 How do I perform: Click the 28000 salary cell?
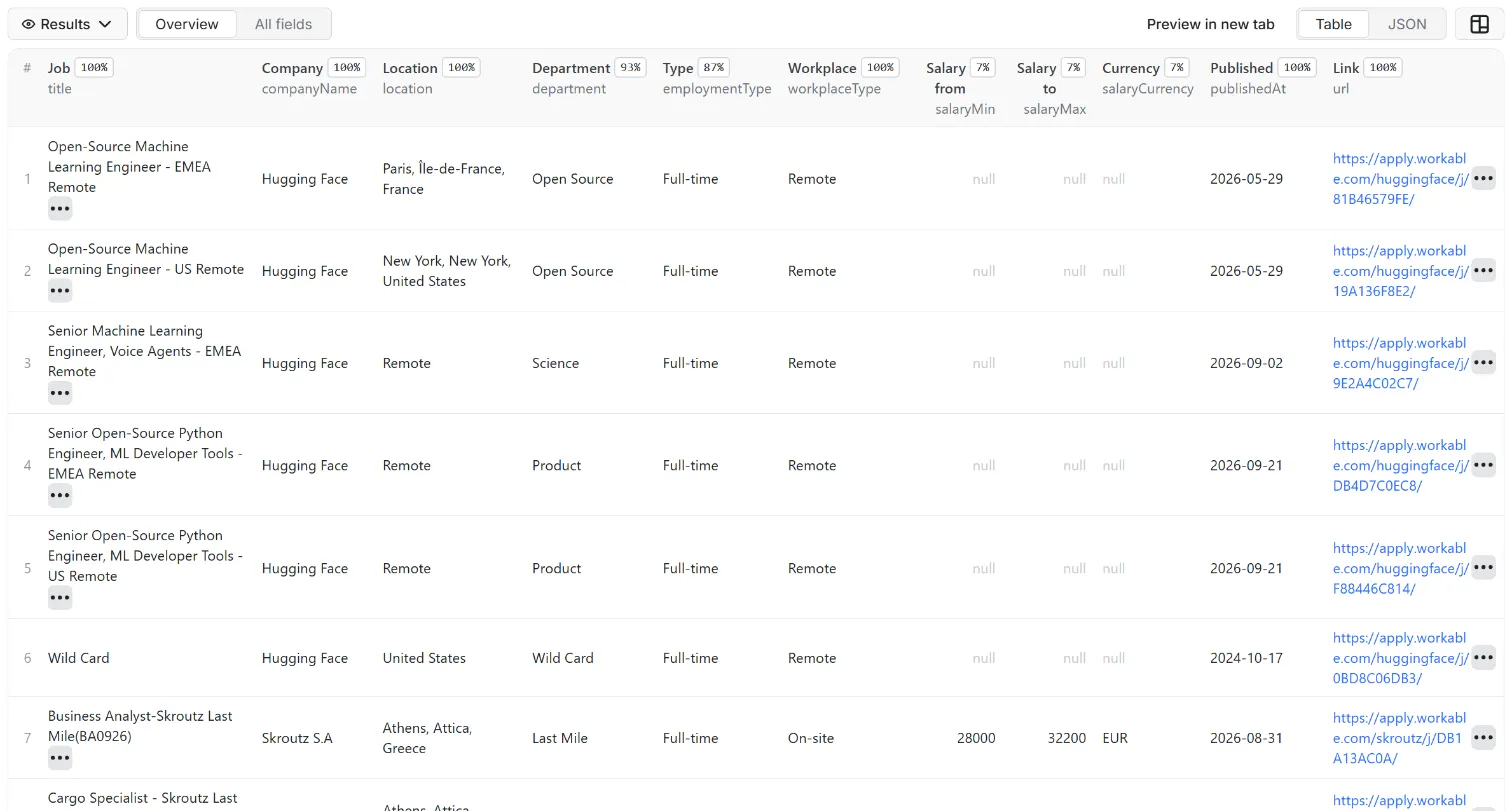tap(976, 738)
